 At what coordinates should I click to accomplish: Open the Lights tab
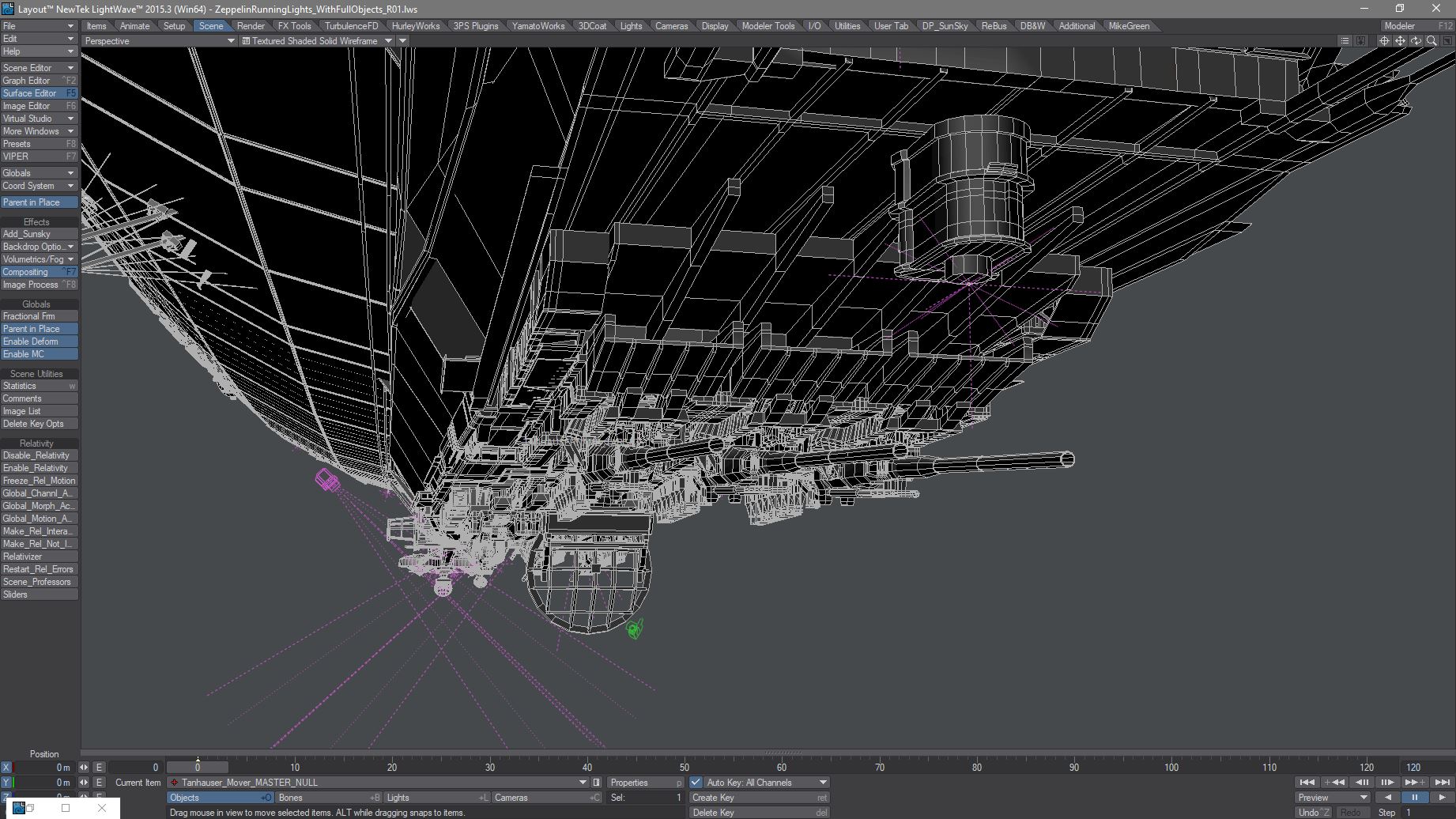(631, 26)
